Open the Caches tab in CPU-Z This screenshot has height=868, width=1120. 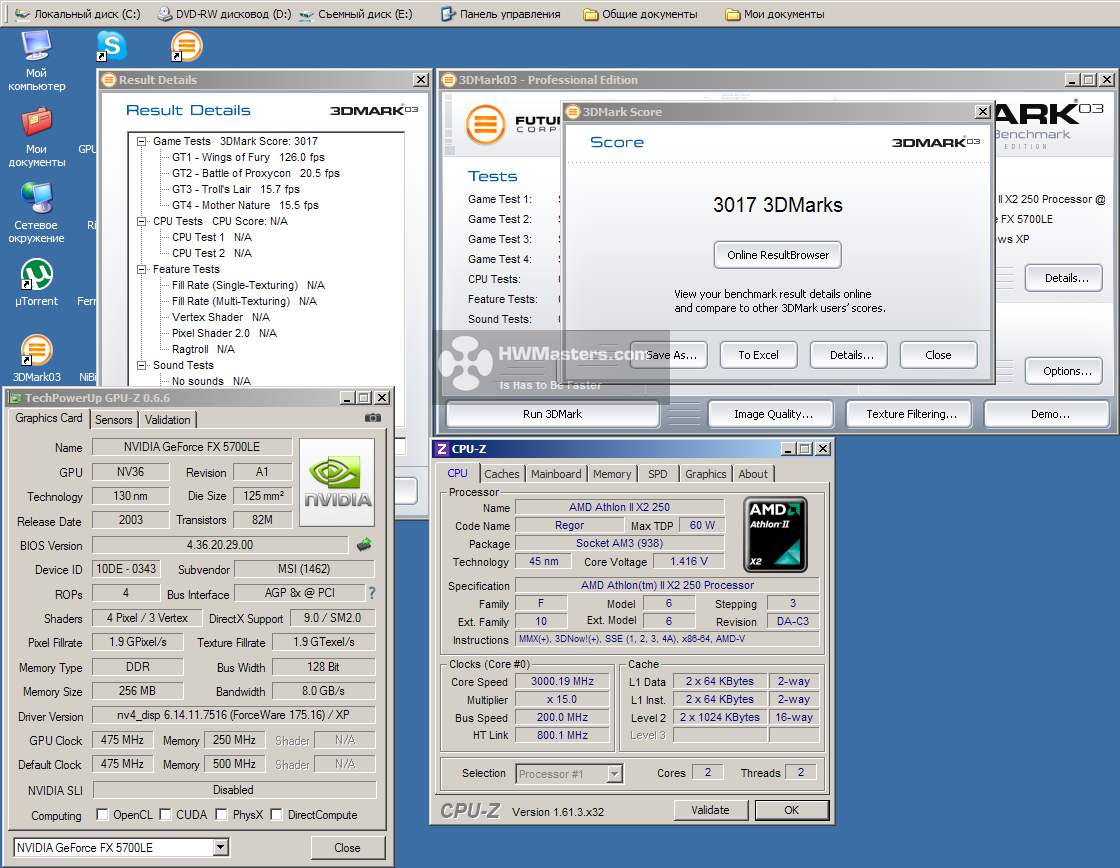coord(501,474)
